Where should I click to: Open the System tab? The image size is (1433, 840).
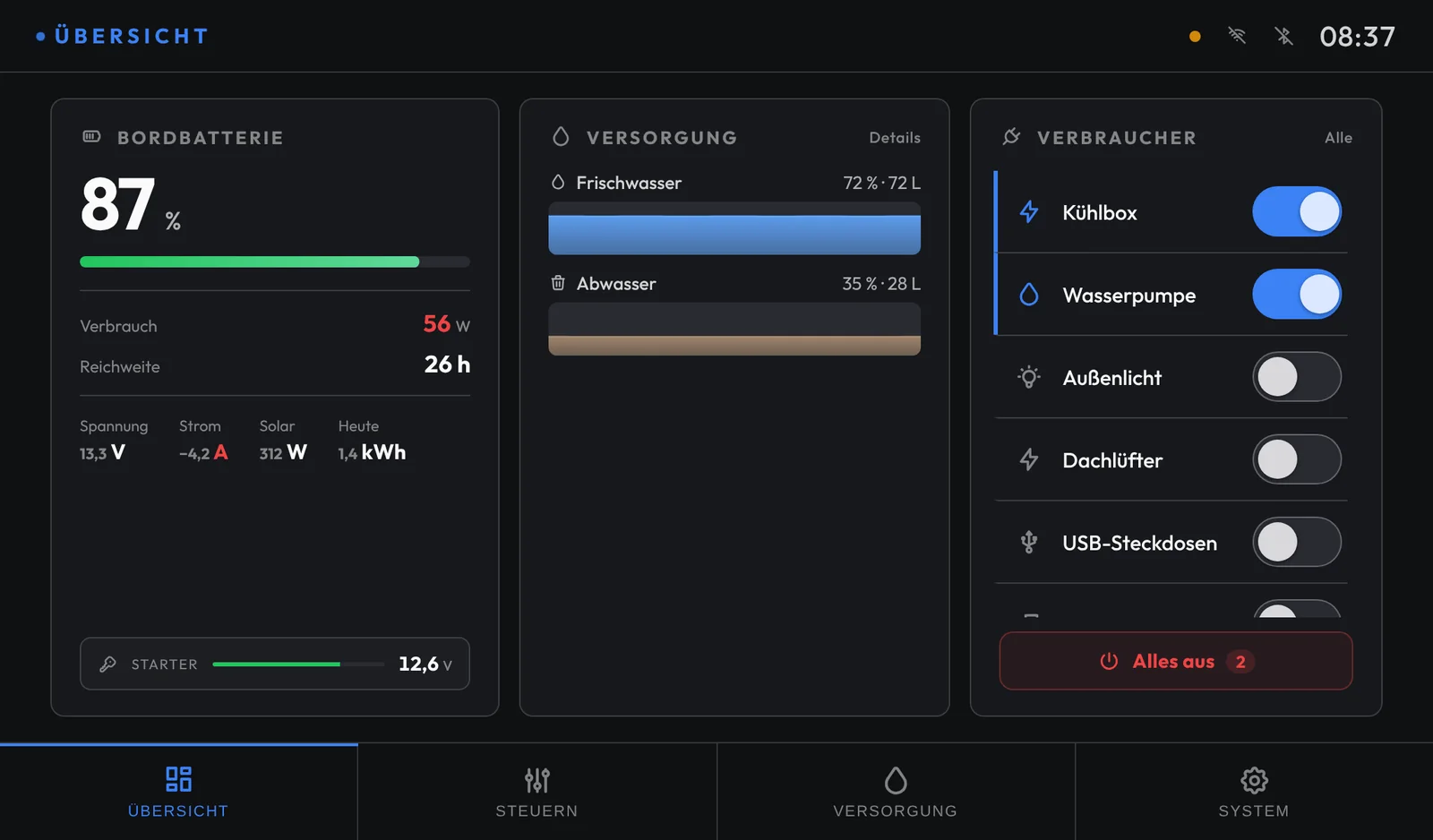(x=1254, y=792)
